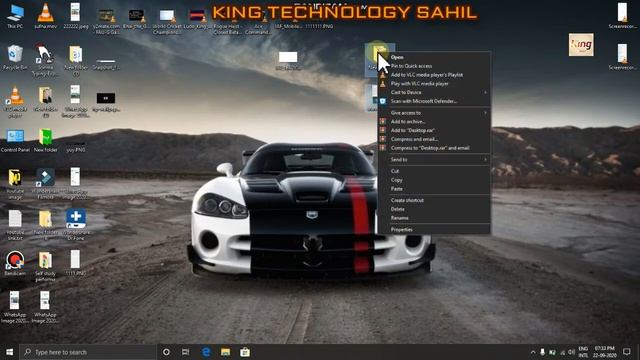Select the 1111.PNG file icon

76,263
